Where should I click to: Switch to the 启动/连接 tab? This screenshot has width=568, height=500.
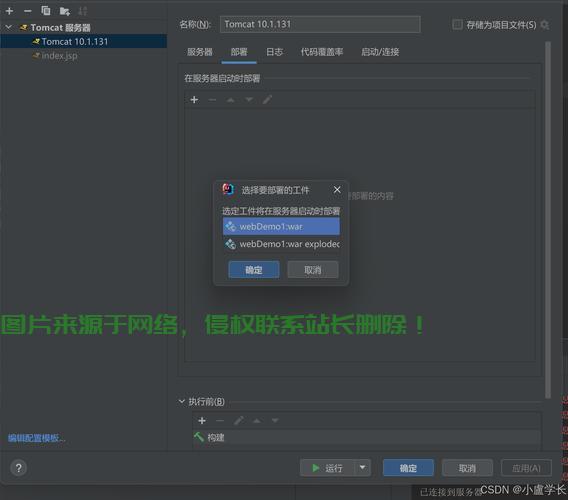tap(380, 52)
